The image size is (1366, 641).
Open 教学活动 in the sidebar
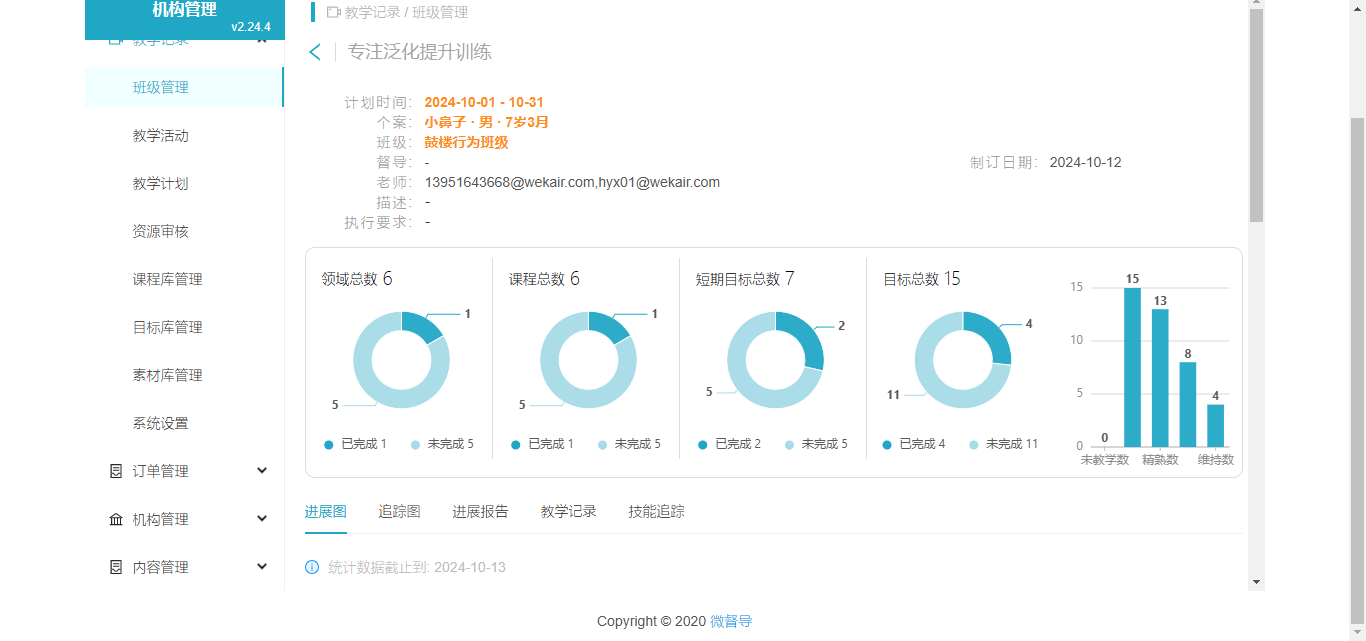coord(161,135)
